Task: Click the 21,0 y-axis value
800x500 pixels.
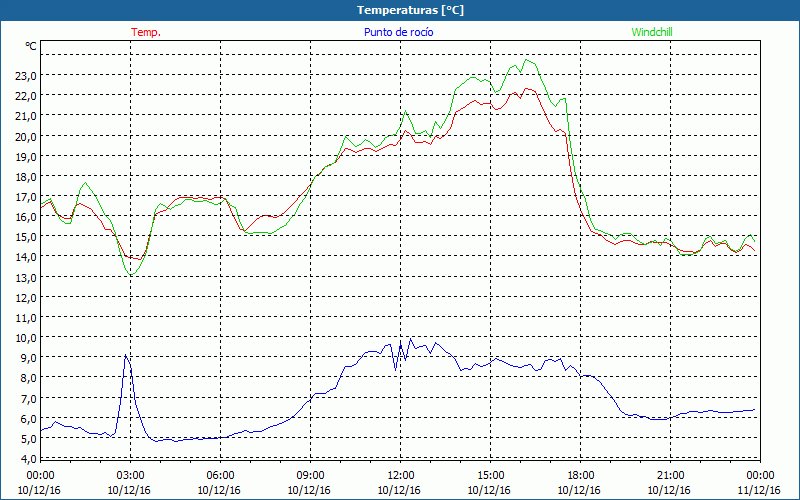Action: 27,116
